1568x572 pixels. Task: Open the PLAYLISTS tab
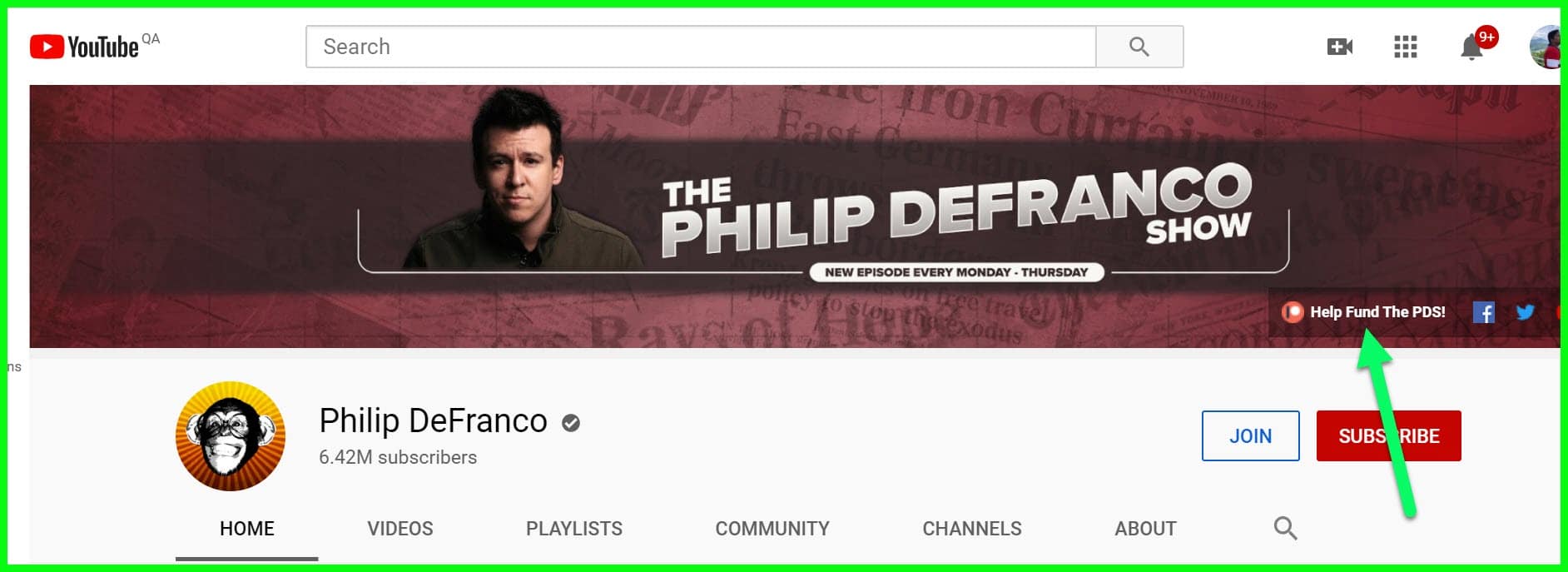(x=574, y=529)
